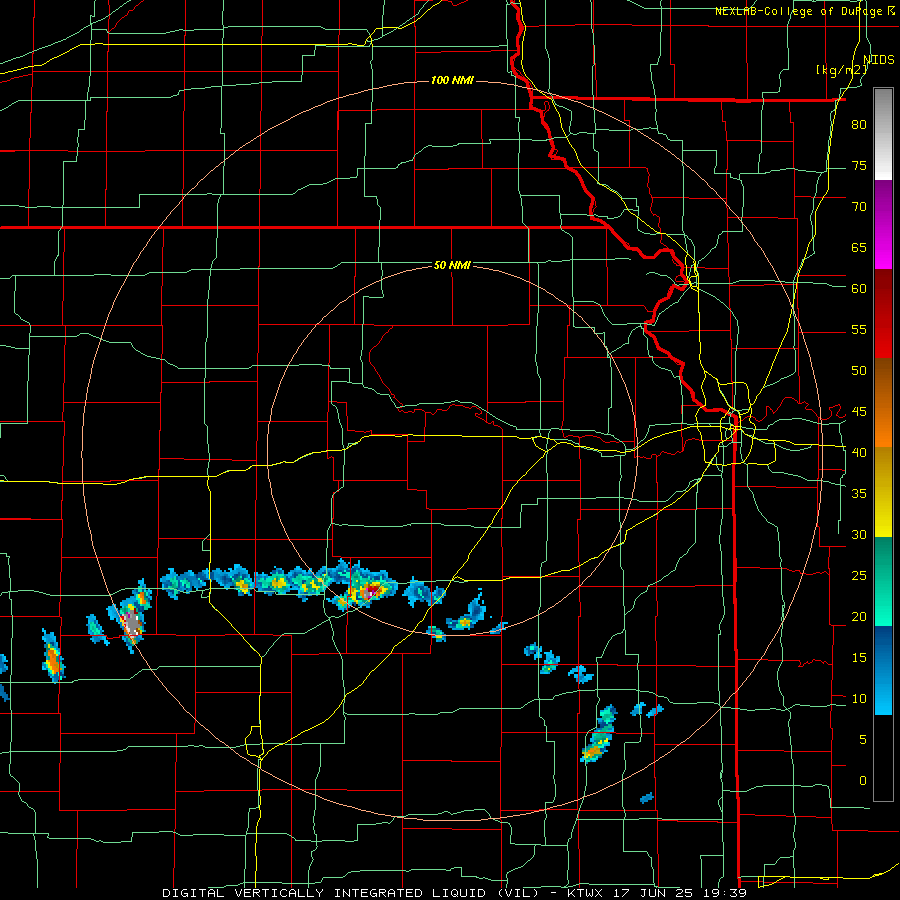Select the green segment of color scale
The image size is (900, 900).
click(883, 581)
